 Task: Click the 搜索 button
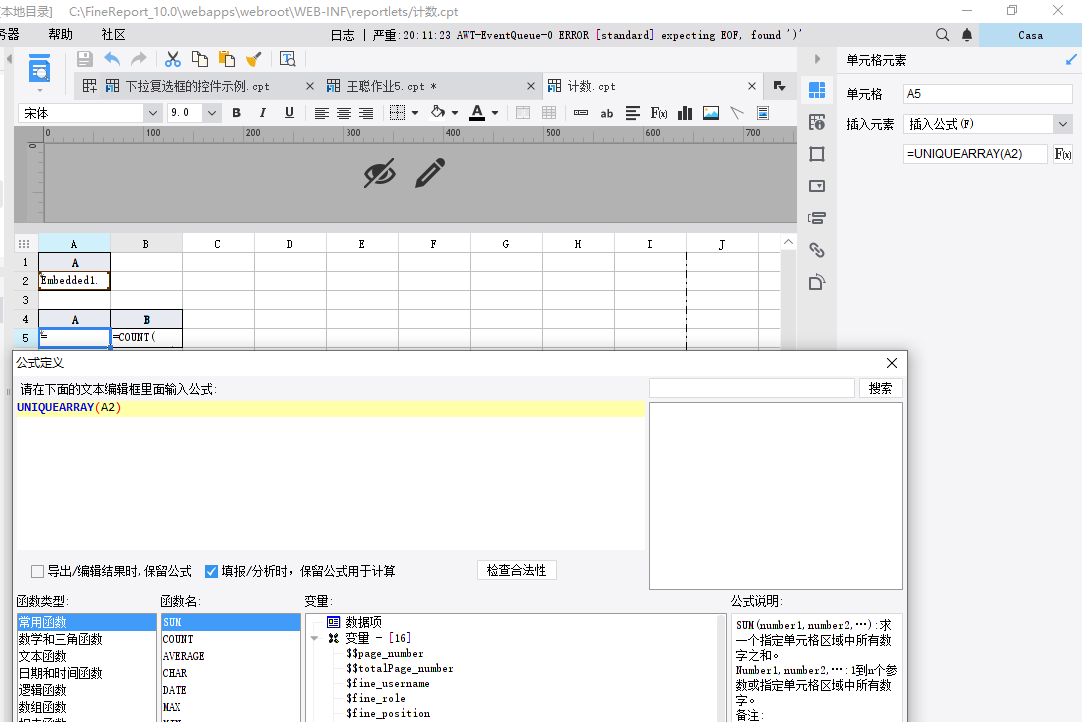tap(880, 388)
